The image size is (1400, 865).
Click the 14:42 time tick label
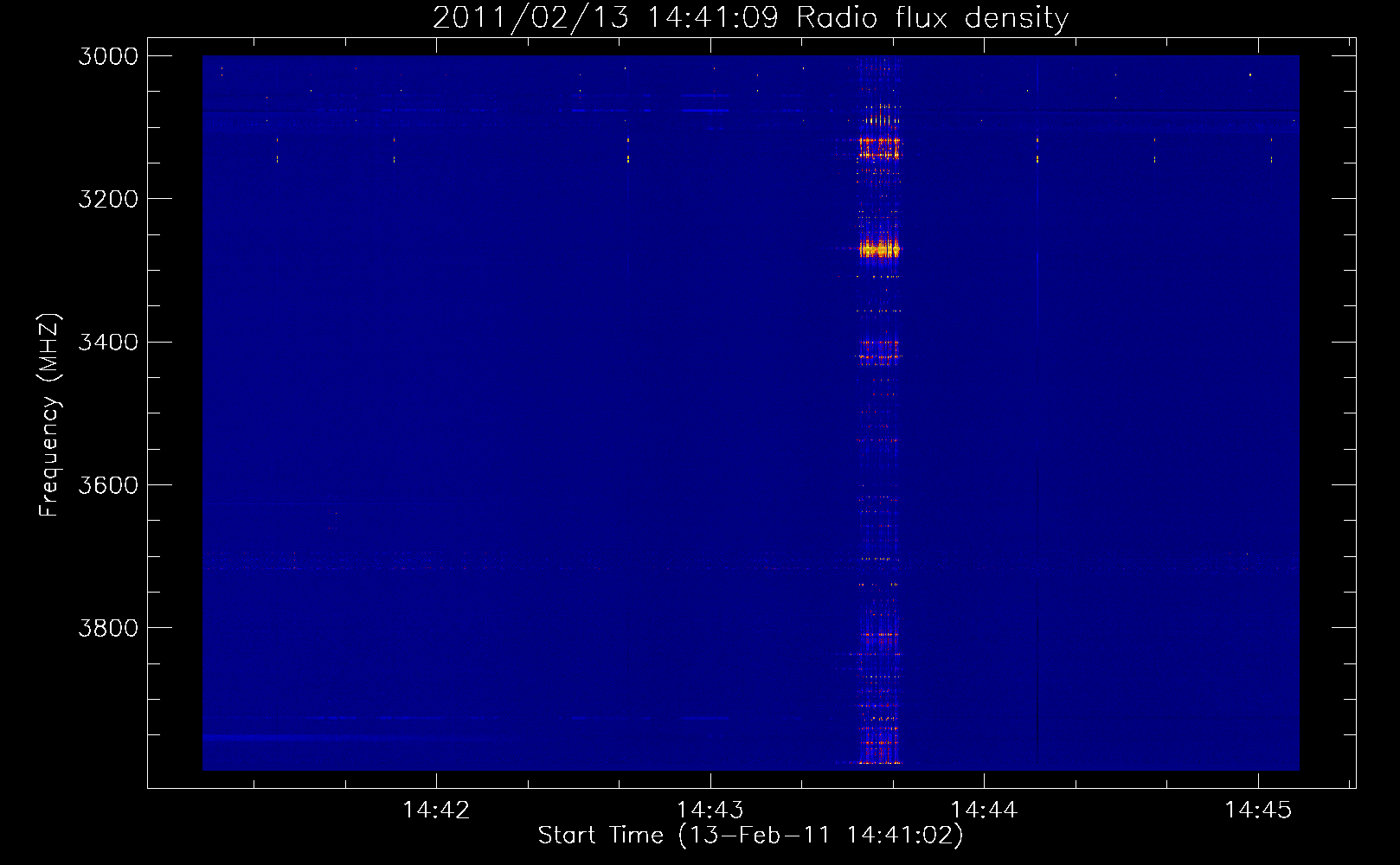[x=436, y=811]
